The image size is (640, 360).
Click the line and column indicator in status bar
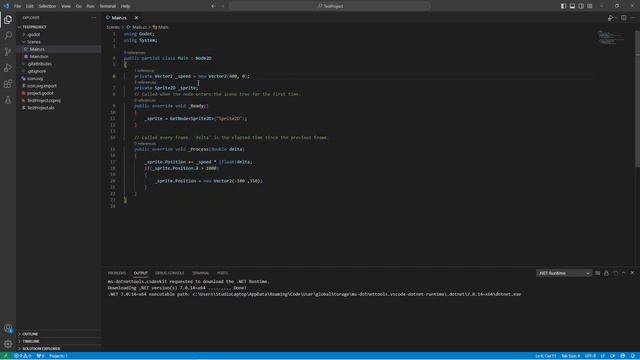(x=546, y=356)
